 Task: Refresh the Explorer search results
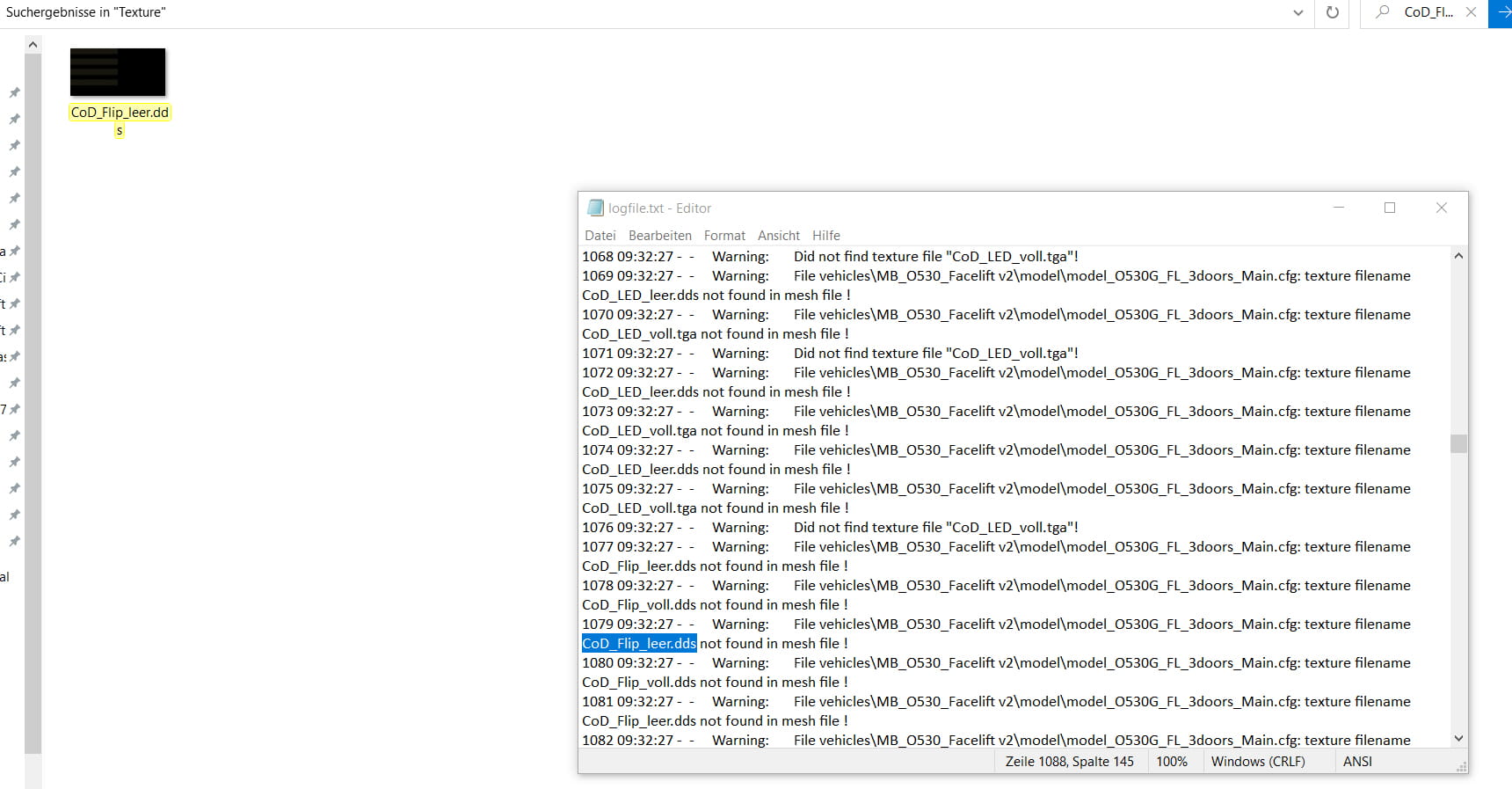tap(1332, 13)
